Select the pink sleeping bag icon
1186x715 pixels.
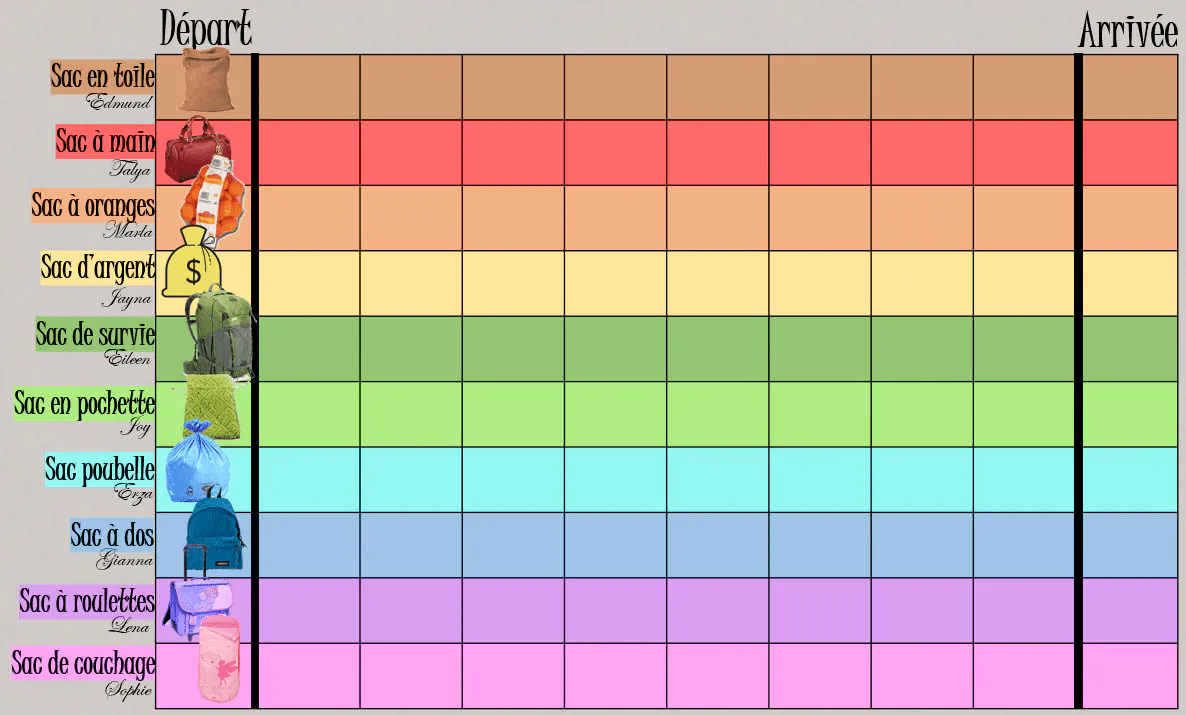click(x=219, y=658)
